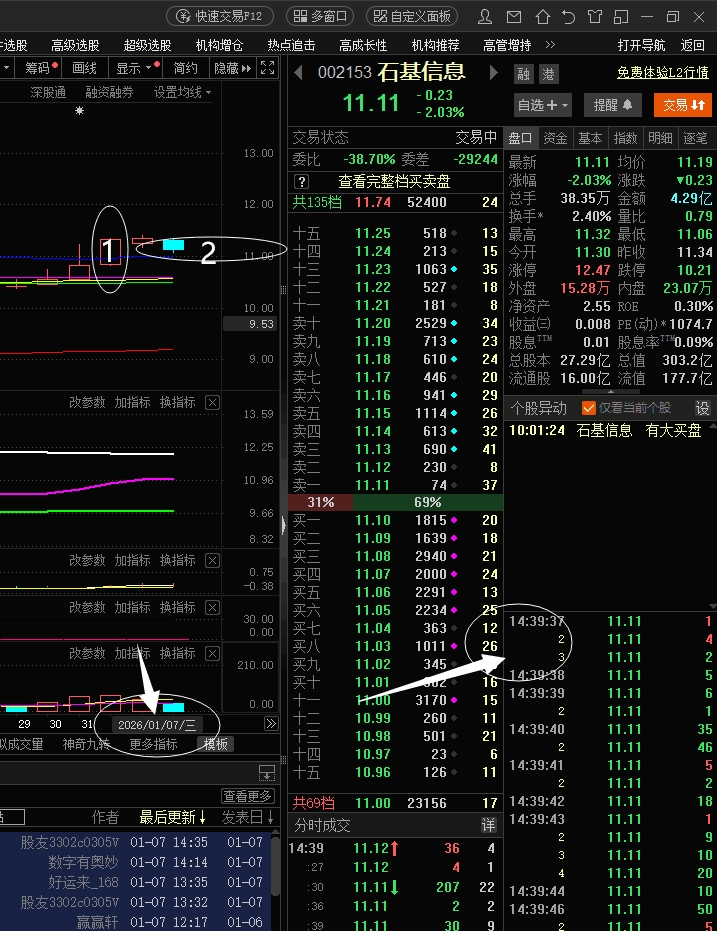Open custom panel 自定义面板
Viewport: 717px width, 931px height.
[x=412, y=16]
